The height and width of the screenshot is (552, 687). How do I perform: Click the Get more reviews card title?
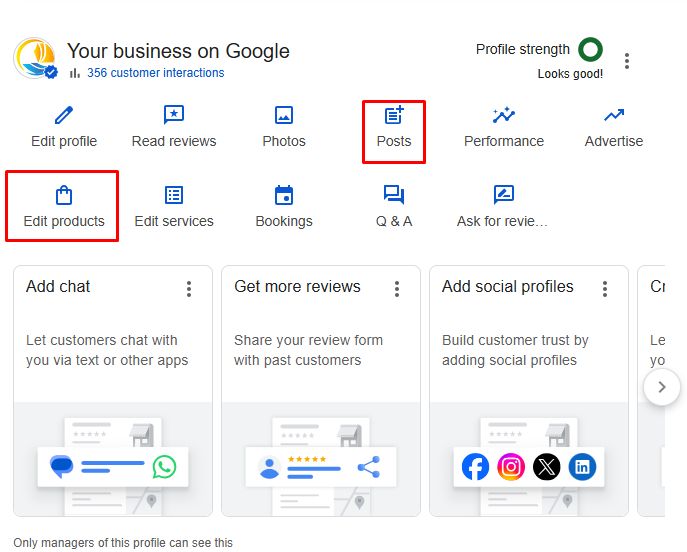[297, 287]
